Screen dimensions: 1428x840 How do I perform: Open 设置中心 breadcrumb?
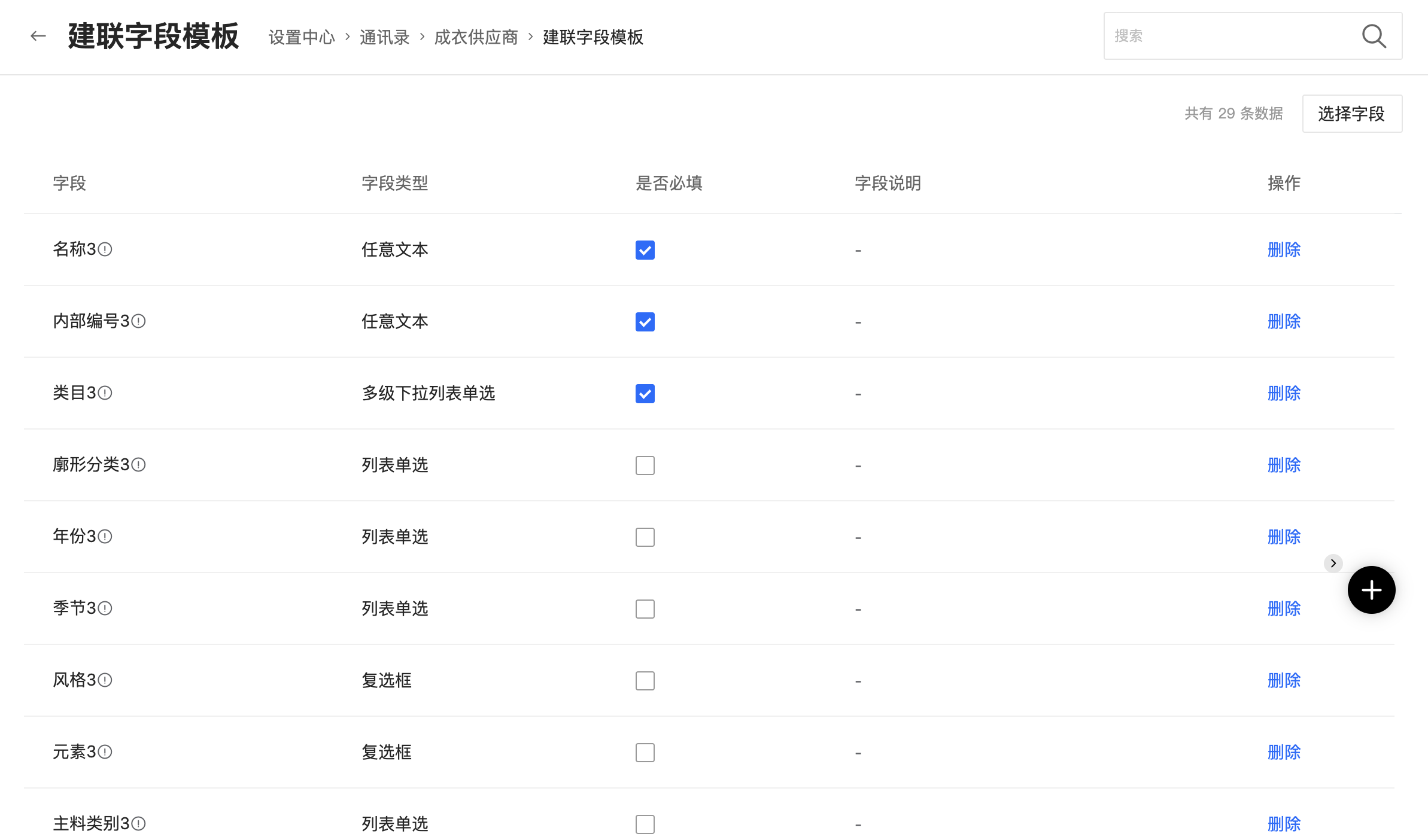[x=302, y=37]
